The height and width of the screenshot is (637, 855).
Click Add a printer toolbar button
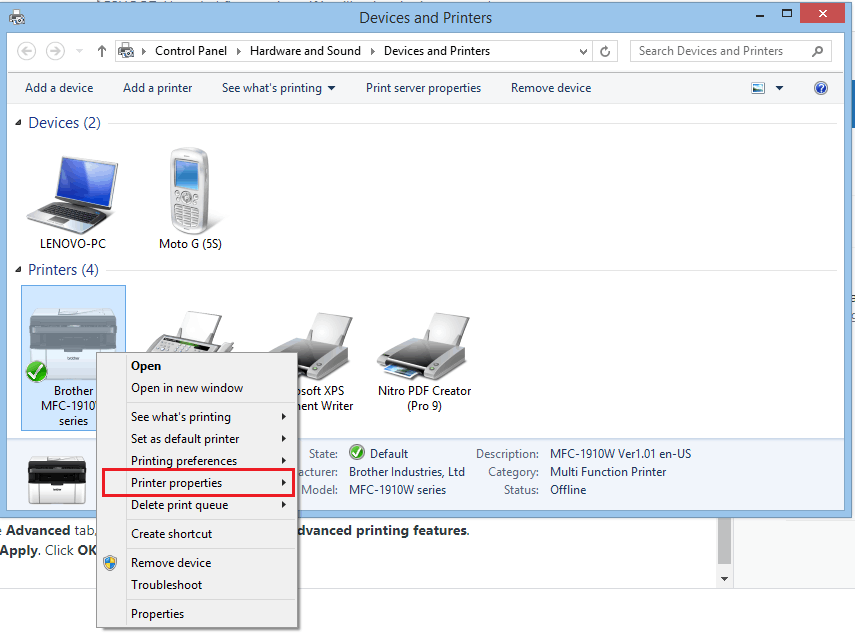click(158, 88)
